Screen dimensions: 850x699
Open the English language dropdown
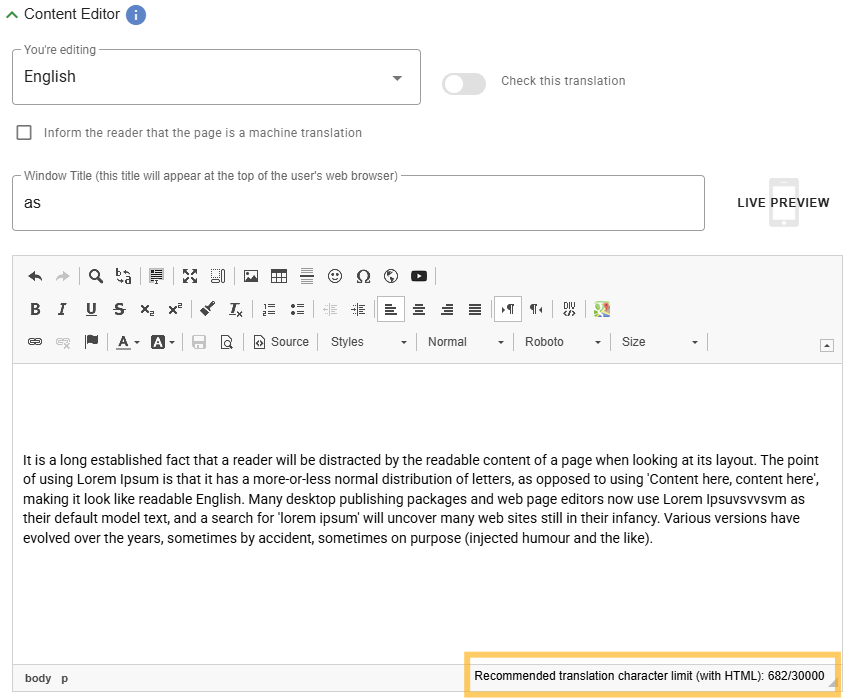tap(216, 77)
